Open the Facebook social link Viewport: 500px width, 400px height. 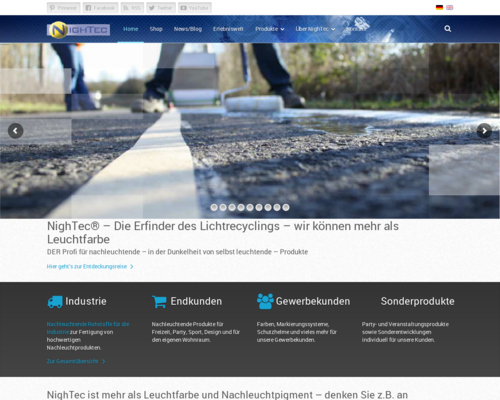100,8
